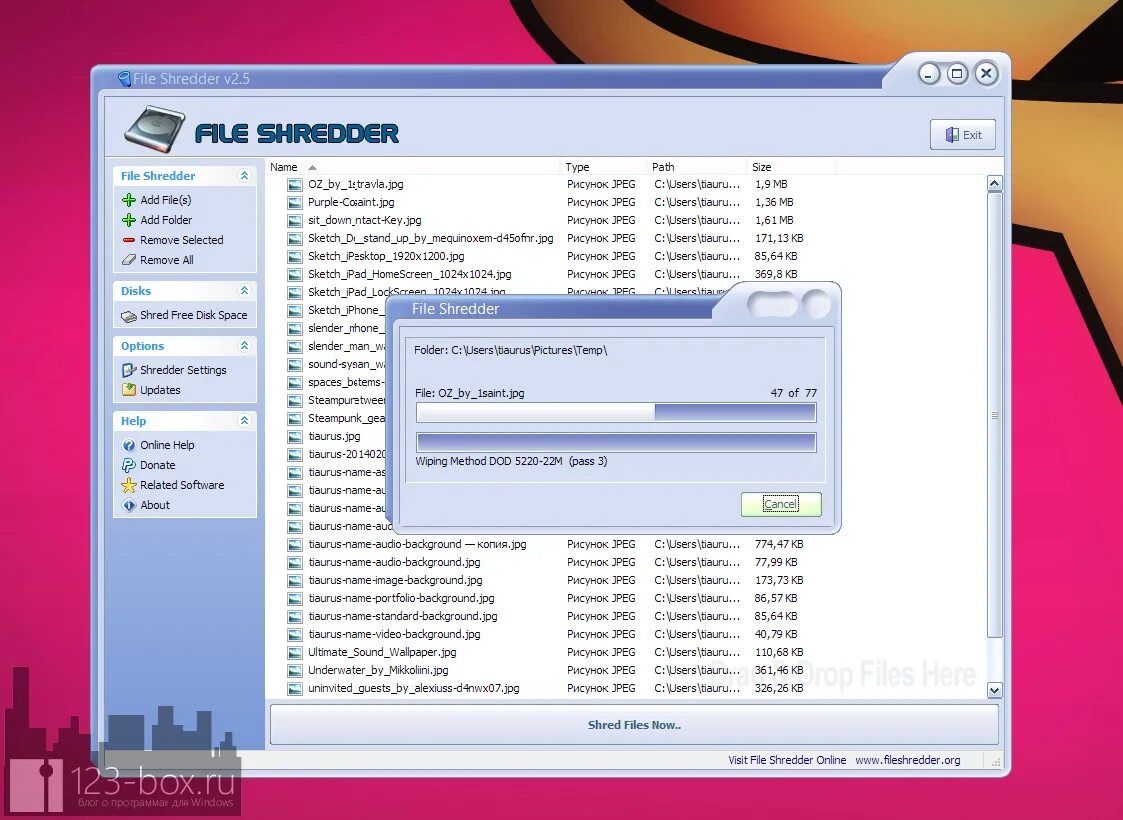This screenshot has width=1123, height=820.
Task: Click the Related Software star icon
Action: (129, 485)
